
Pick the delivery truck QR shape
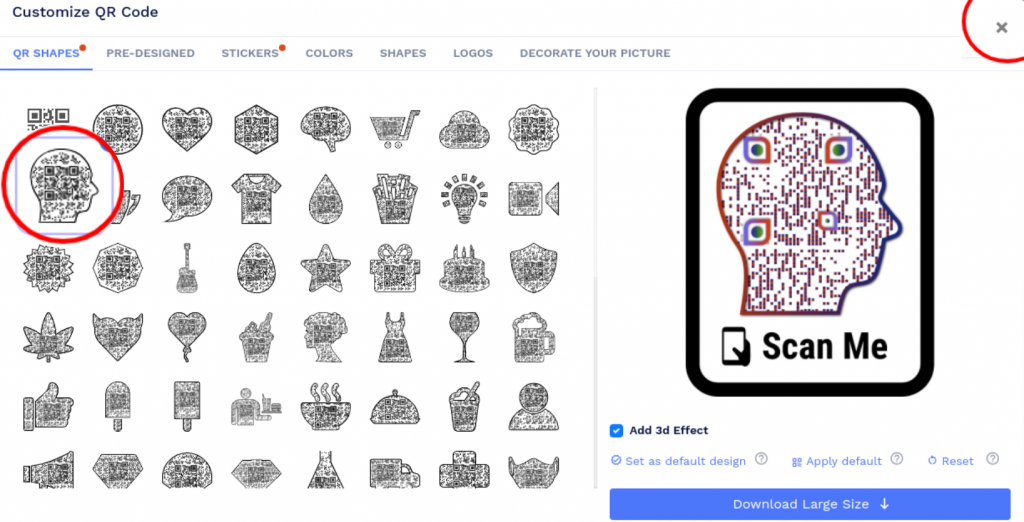[394, 470]
